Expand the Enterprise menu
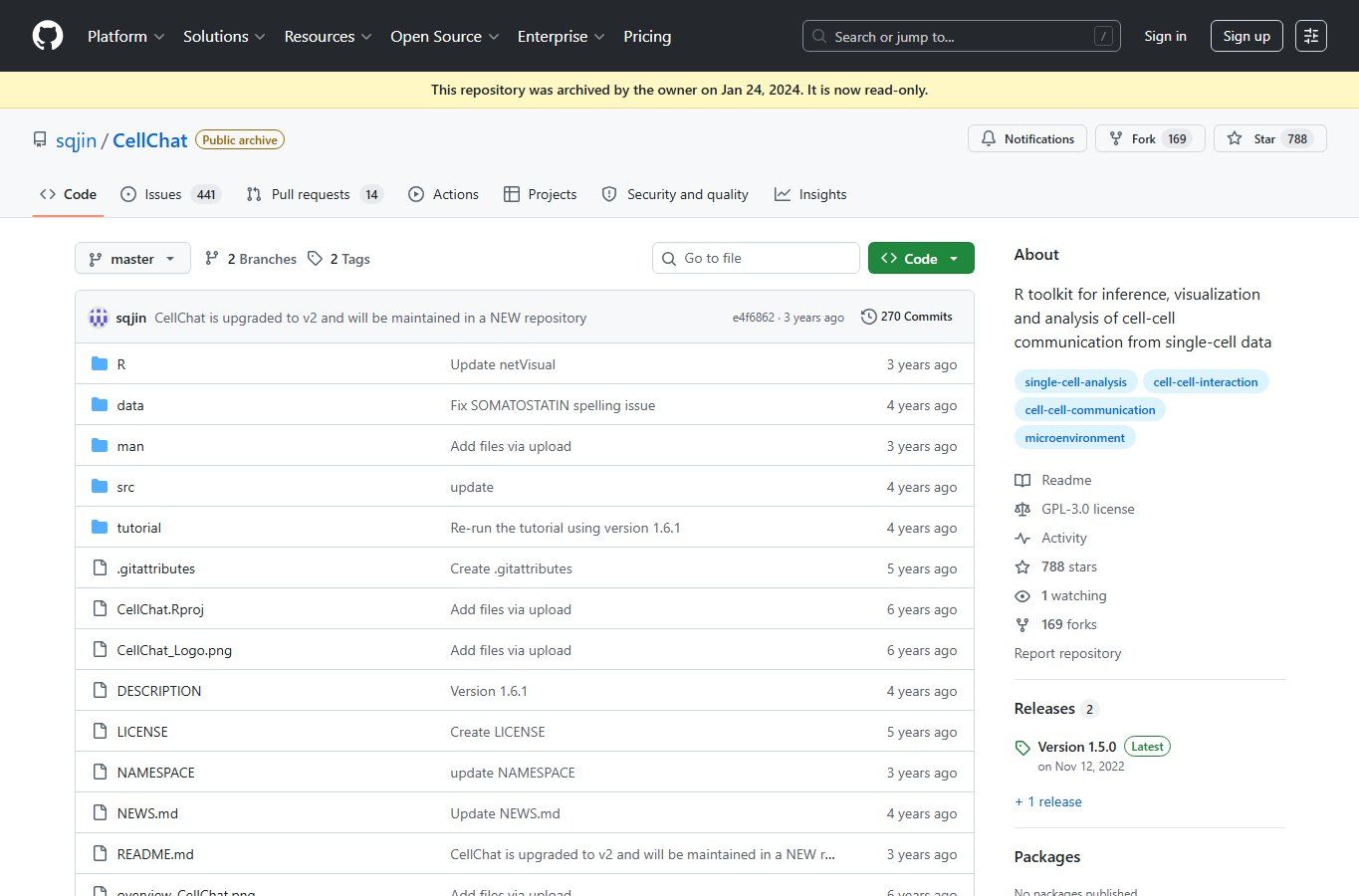The width and height of the screenshot is (1359, 896). click(x=561, y=36)
